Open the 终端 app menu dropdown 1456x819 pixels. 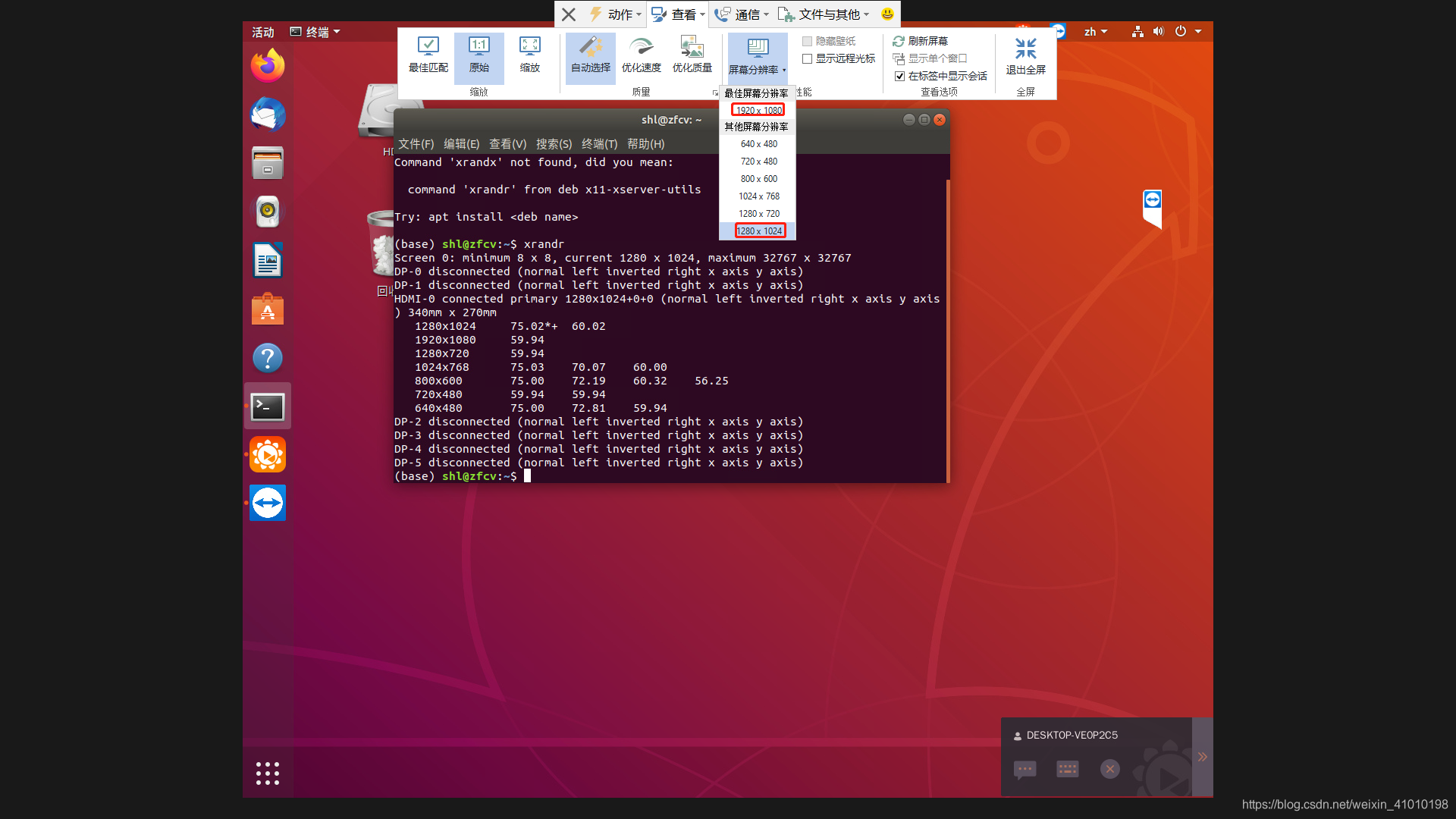pyautogui.click(x=315, y=32)
